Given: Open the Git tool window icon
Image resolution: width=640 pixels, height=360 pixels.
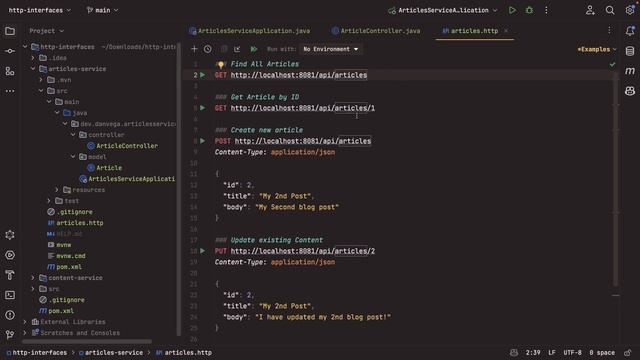Looking at the screenshot, I should 10,335.
